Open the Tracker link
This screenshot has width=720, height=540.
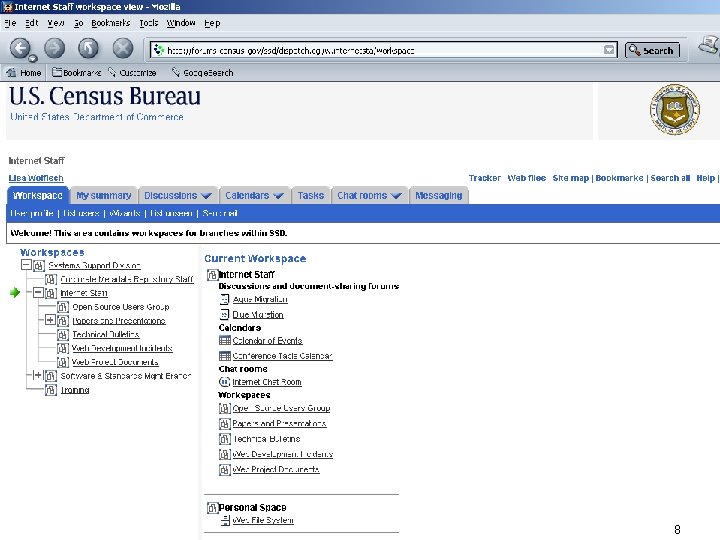tap(484, 178)
